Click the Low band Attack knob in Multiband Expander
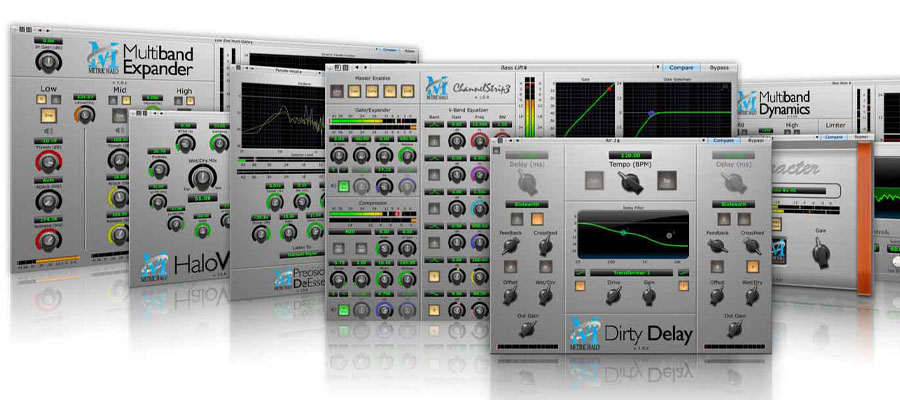The width and height of the screenshot is (900, 400). 48,201
